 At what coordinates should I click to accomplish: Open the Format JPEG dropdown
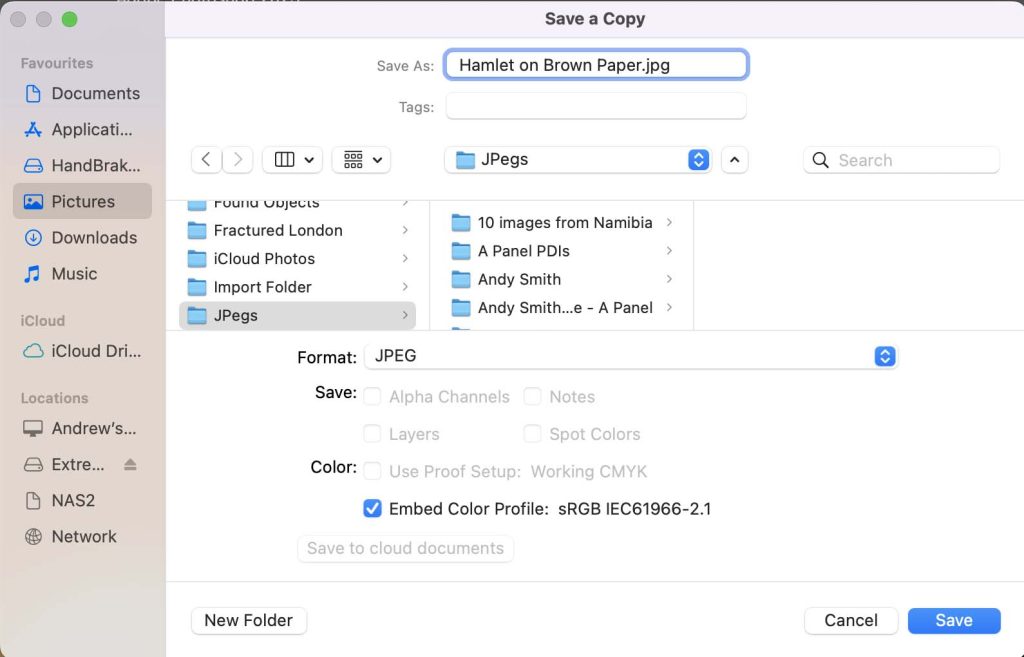(630, 357)
